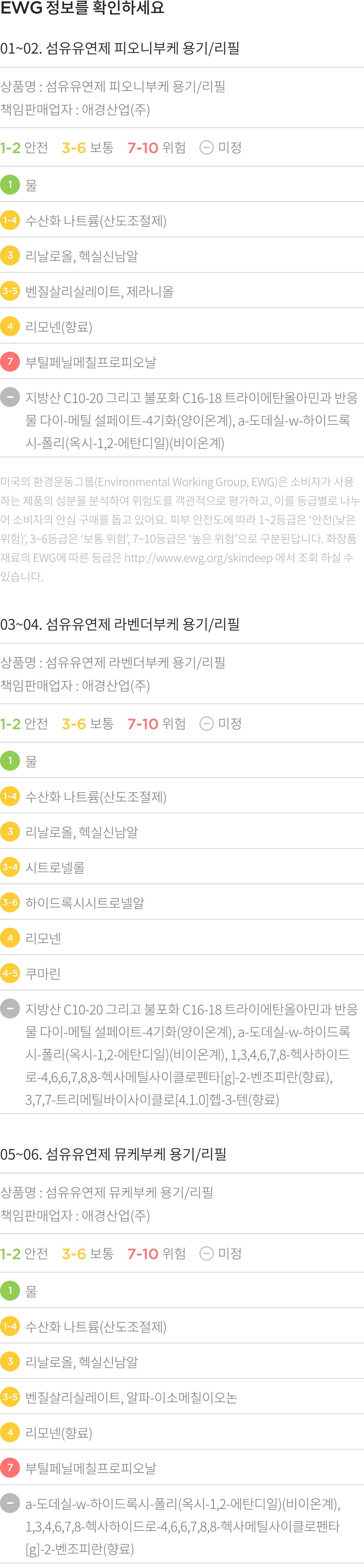Click the 05~06 뮤케부케 section heading
Image resolution: width=364 pixels, height=1568 pixels.
click(113, 1154)
